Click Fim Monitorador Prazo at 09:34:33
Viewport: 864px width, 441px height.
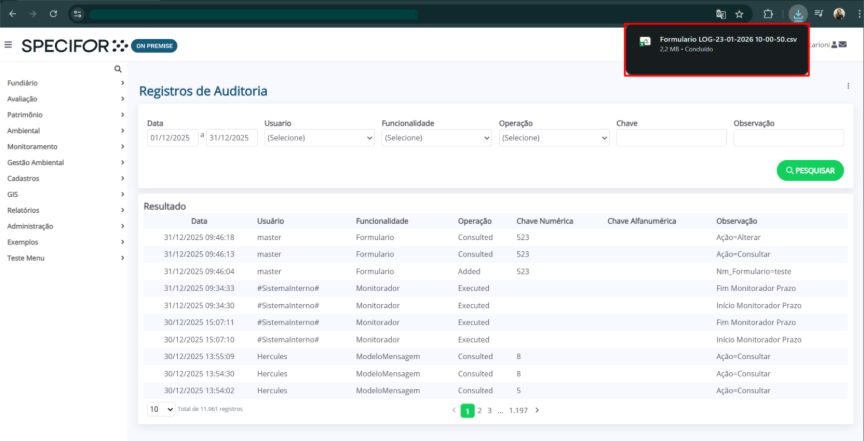point(756,288)
